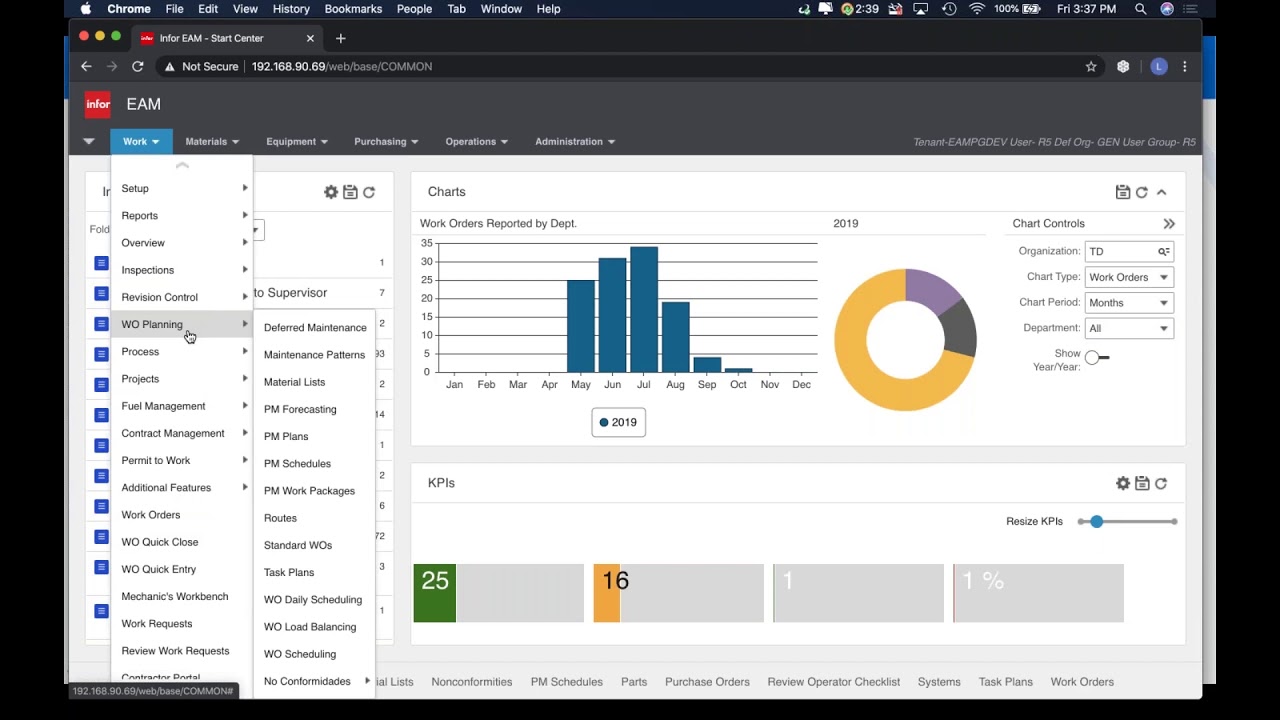Toggle Show Year/Year switch
Screen dimensions: 1280x720
(1097, 357)
